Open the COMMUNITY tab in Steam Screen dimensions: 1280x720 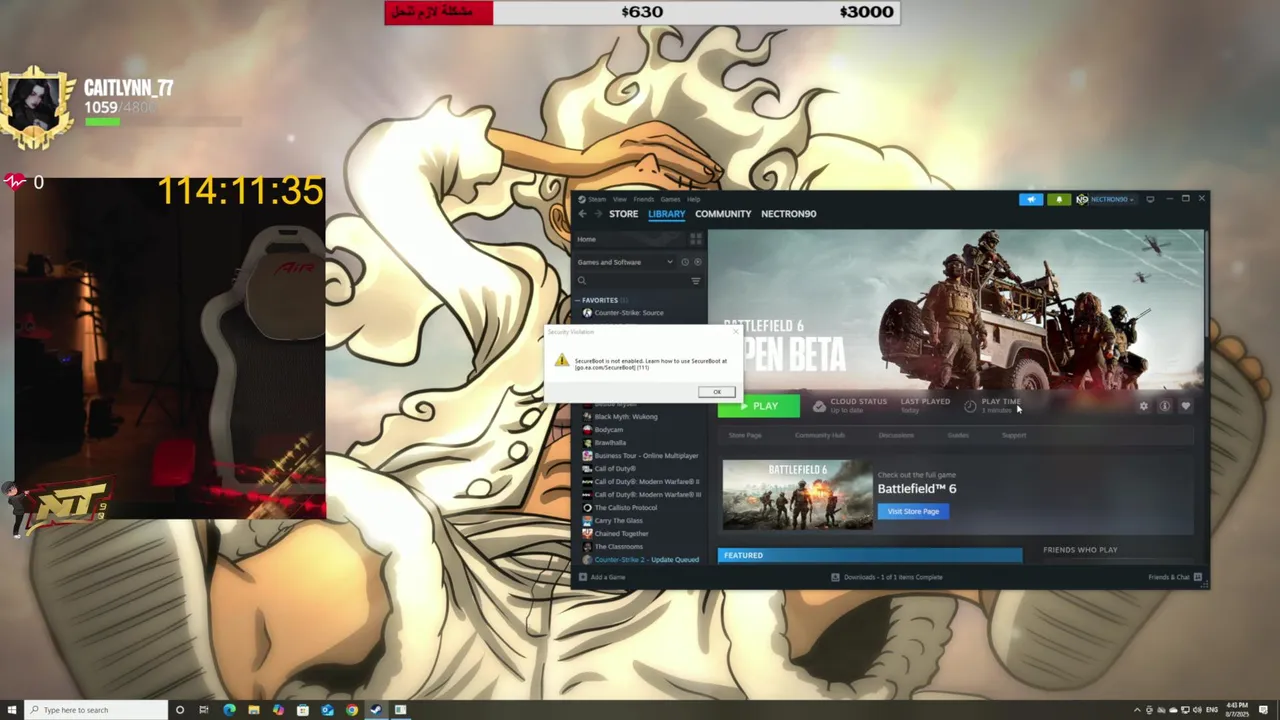[x=723, y=213]
